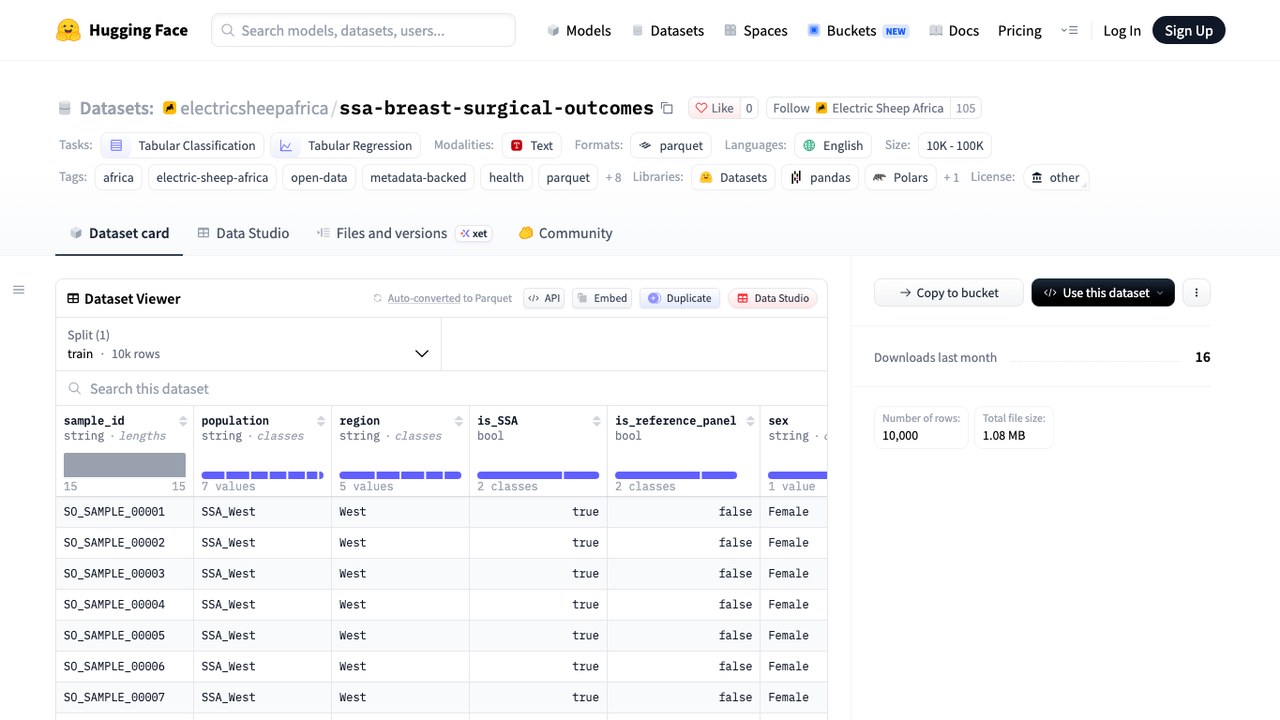
Task: Open the more navigation menu icon
Action: tap(1070, 30)
